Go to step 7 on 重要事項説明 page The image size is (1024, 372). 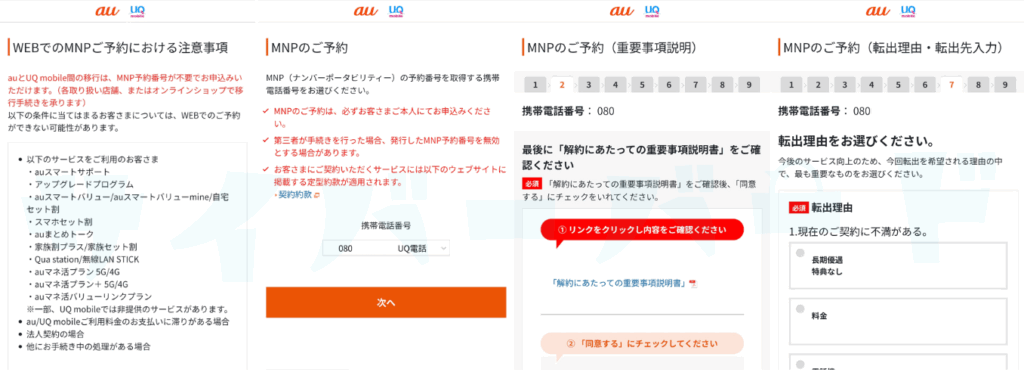coord(696,85)
